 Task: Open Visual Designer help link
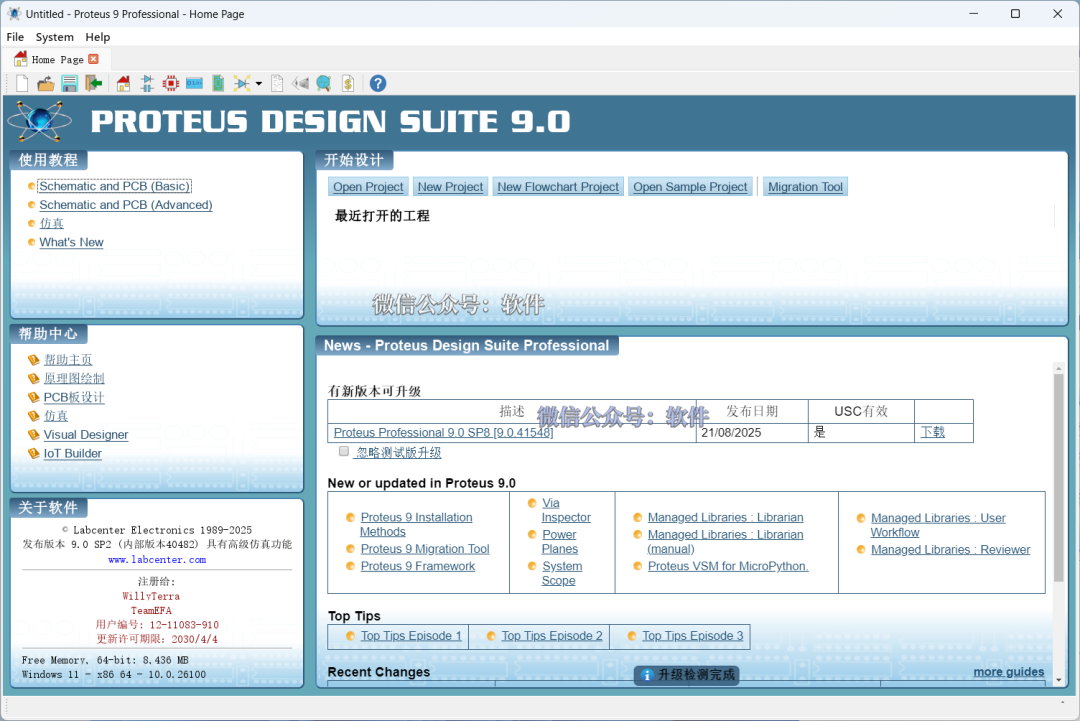click(x=85, y=435)
